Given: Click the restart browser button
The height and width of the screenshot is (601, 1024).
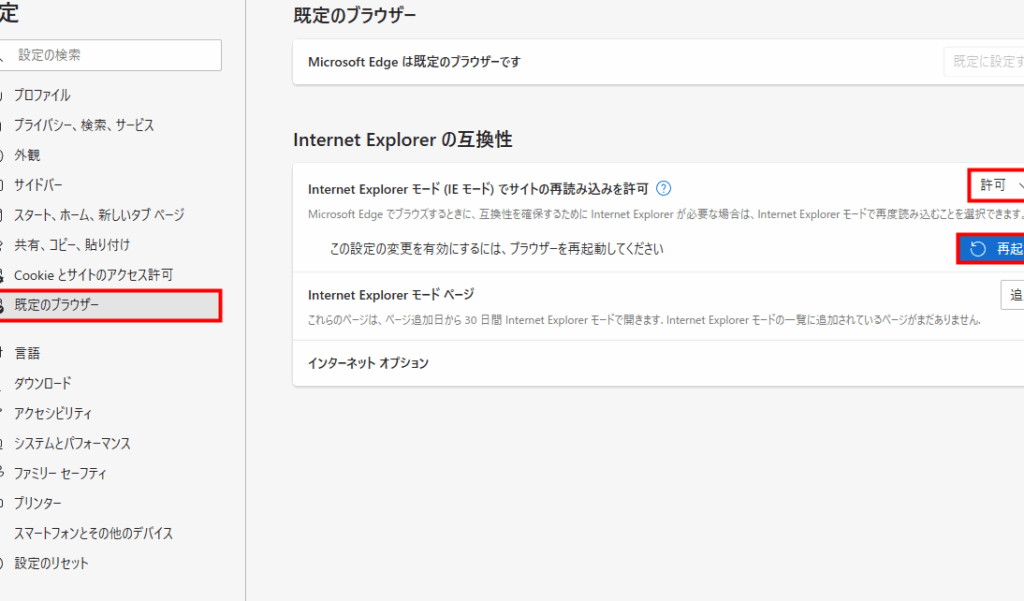Looking at the screenshot, I should point(992,249).
